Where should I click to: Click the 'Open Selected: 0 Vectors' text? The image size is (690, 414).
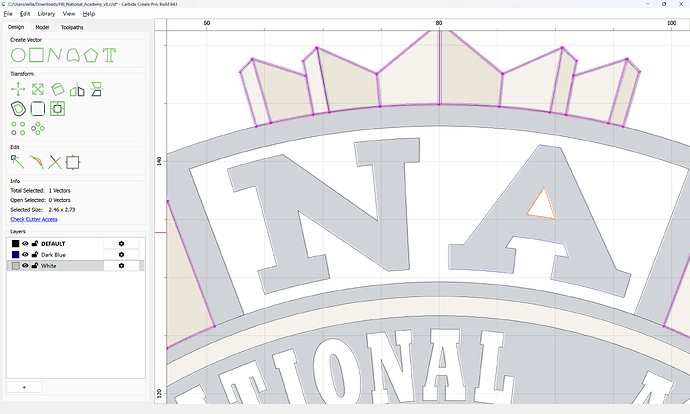[x=40, y=200]
